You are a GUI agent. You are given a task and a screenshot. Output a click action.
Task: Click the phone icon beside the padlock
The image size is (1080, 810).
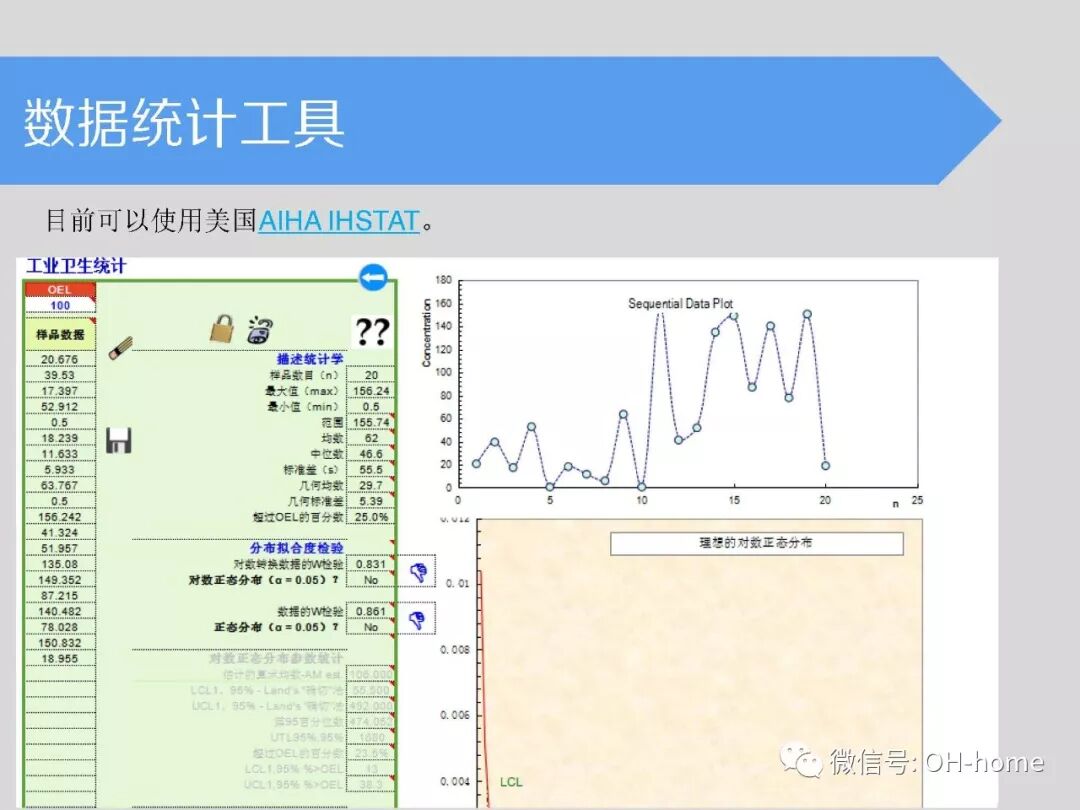pyautogui.click(x=260, y=330)
